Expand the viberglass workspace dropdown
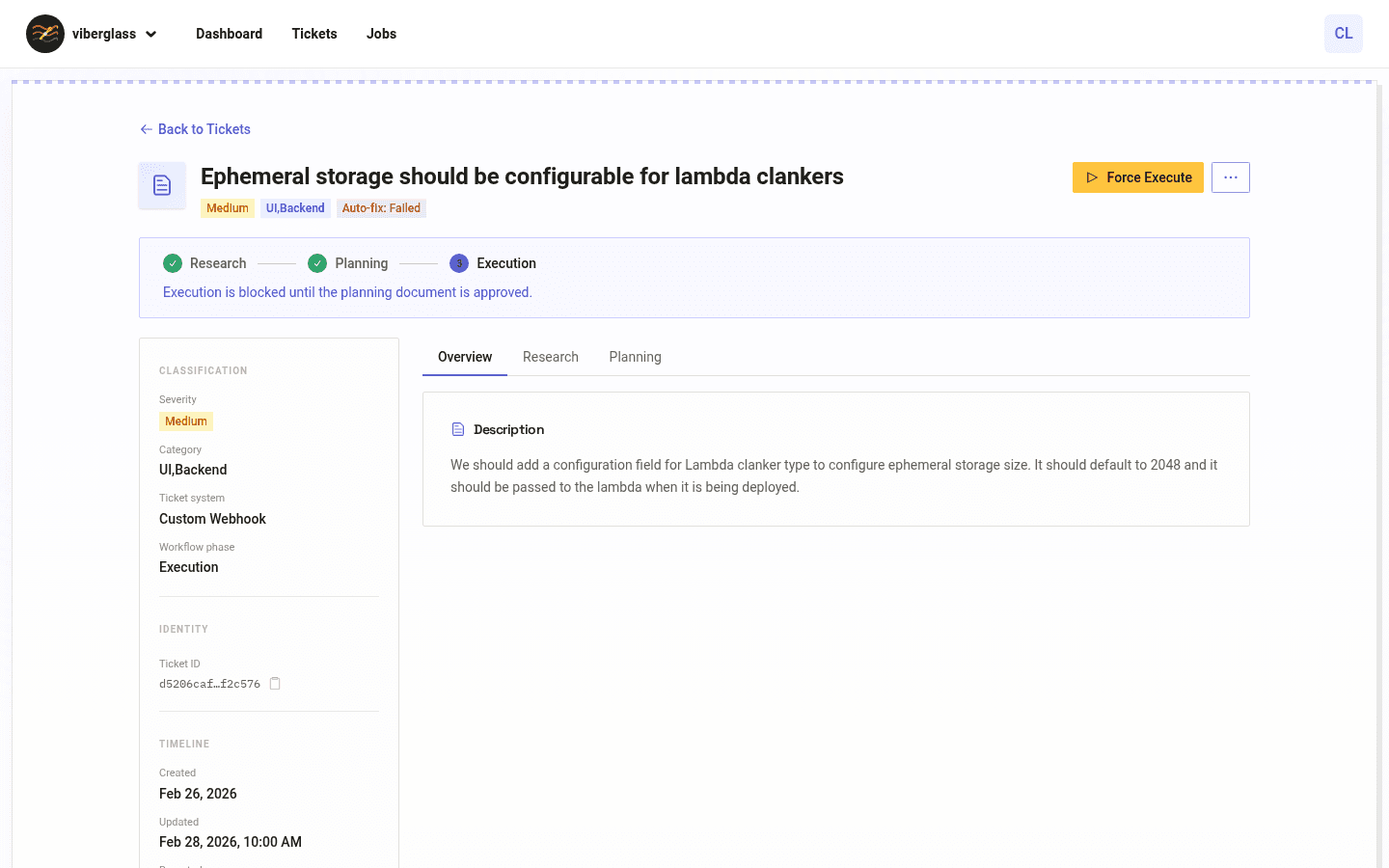Viewport: 1389px width, 868px height. (151, 34)
